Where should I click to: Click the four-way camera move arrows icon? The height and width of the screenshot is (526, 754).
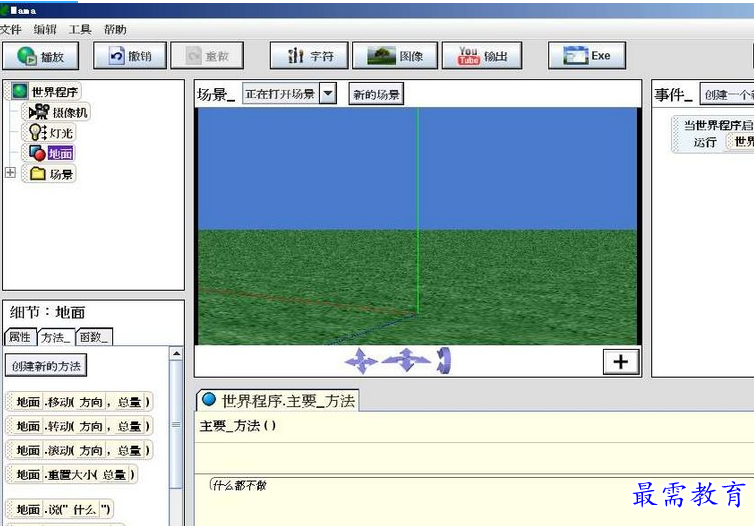coord(361,361)
